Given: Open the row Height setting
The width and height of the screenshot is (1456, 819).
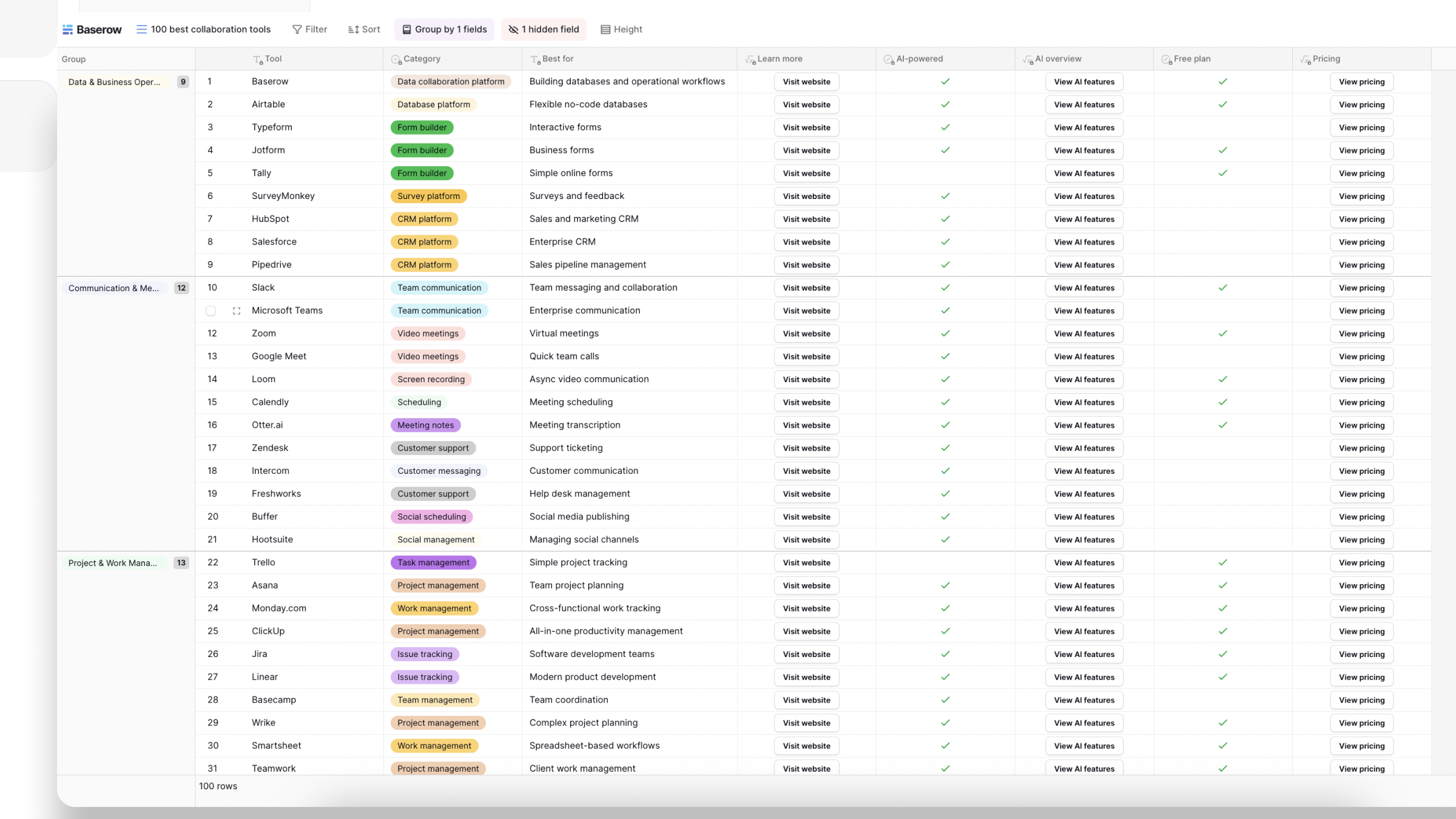Looking at the screenshot, I should [x=621, y=29].
